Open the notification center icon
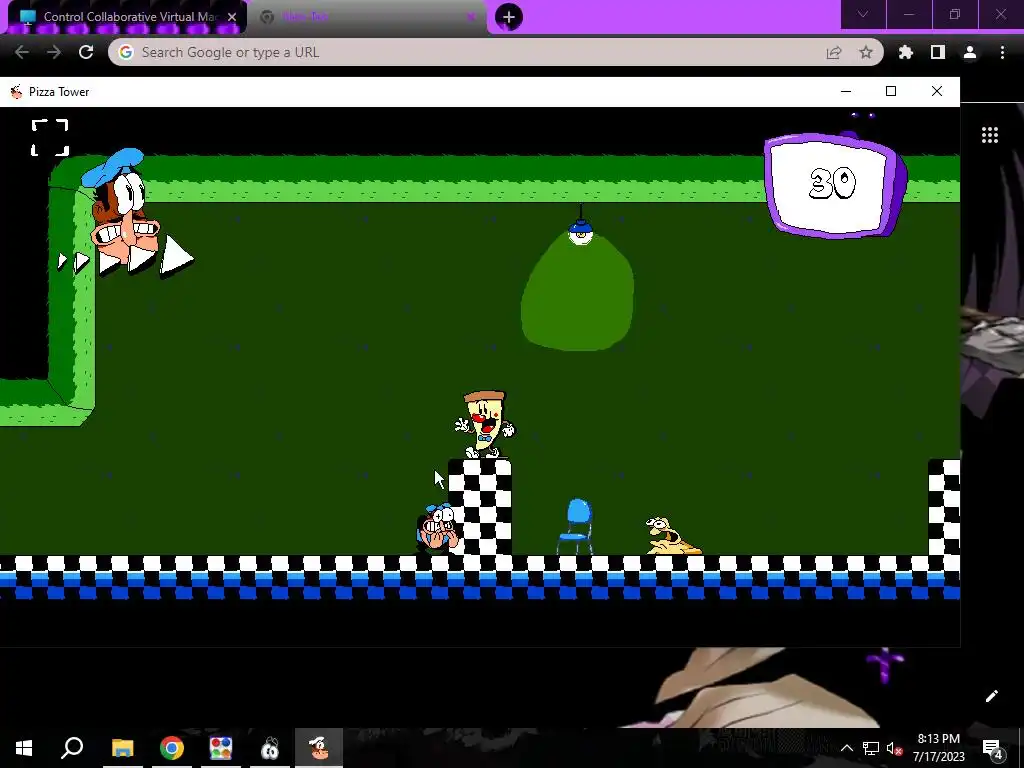 (993, 748)
